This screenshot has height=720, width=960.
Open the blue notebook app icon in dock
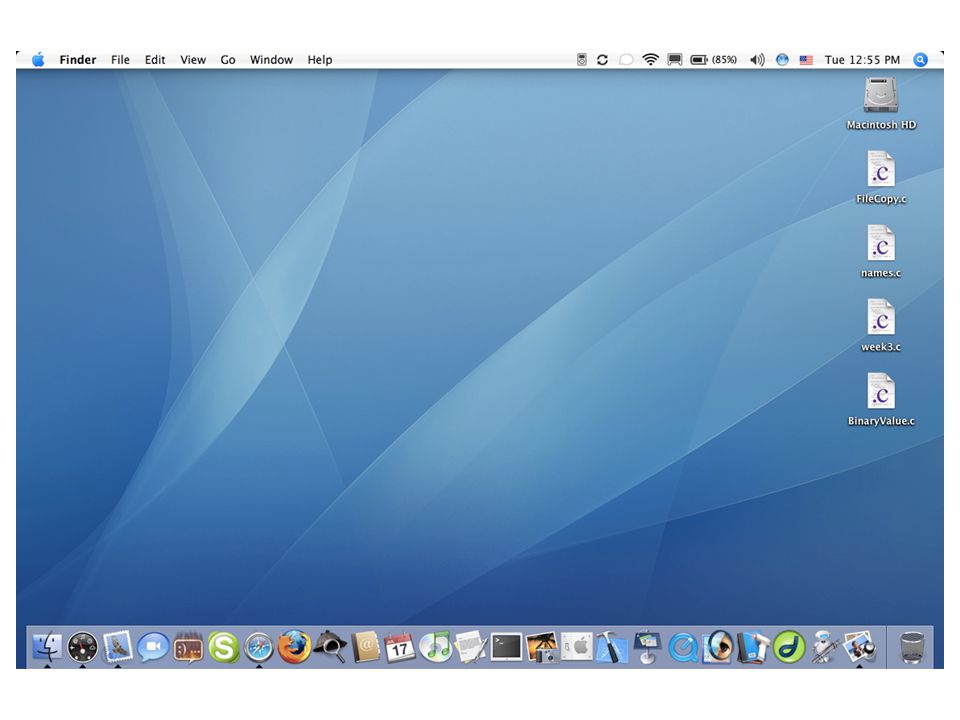tap(753, 647)
